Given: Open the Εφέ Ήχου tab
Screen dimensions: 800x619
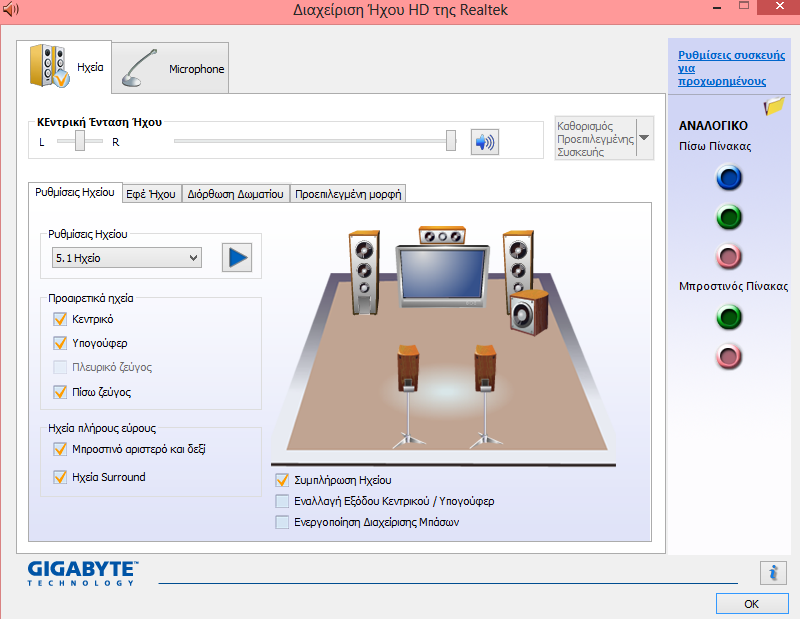Looking at the screenshot, I should [152, 194].
